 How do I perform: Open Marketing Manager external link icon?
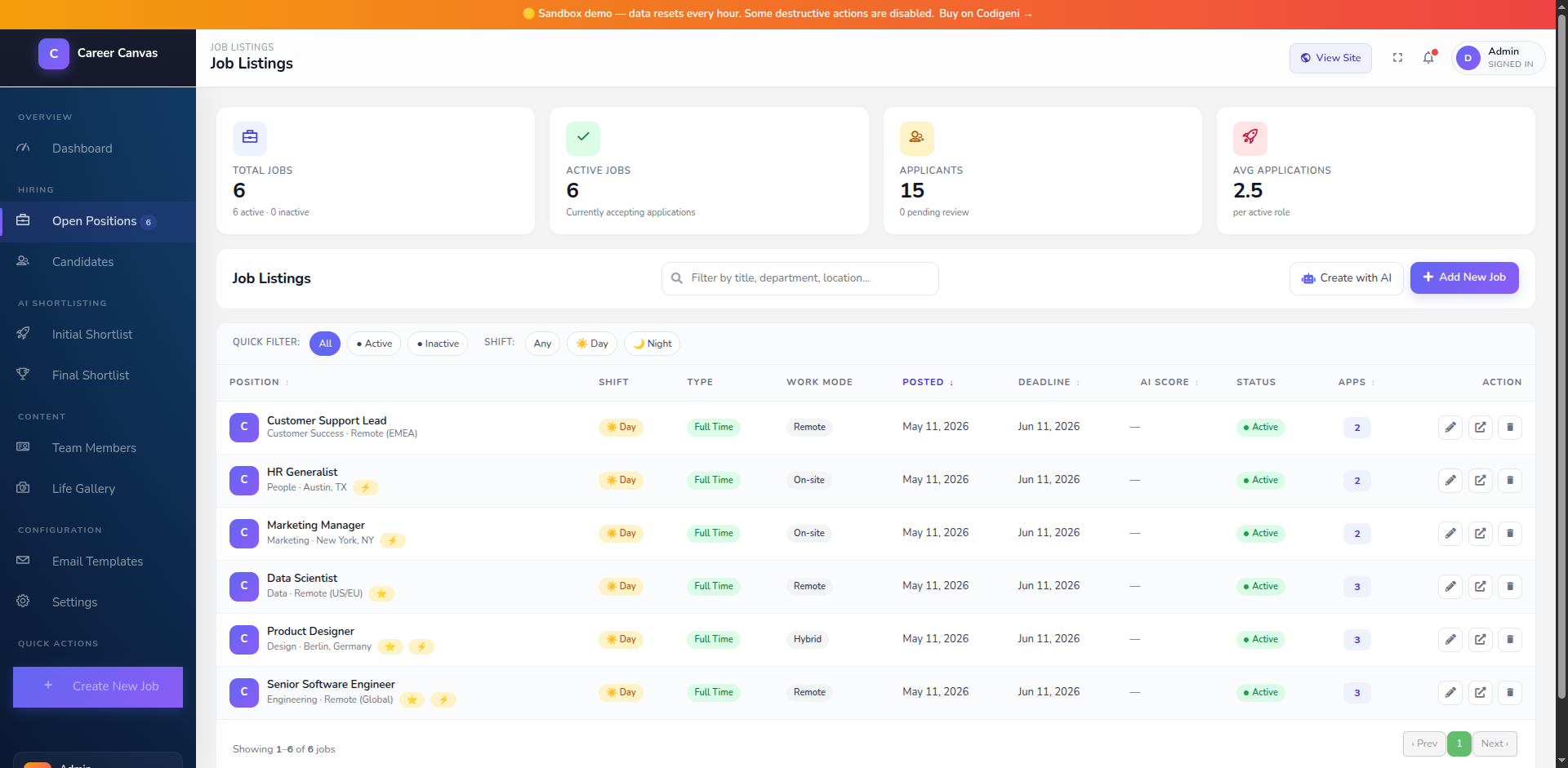pyautogui.click(x=1480, y=533)
